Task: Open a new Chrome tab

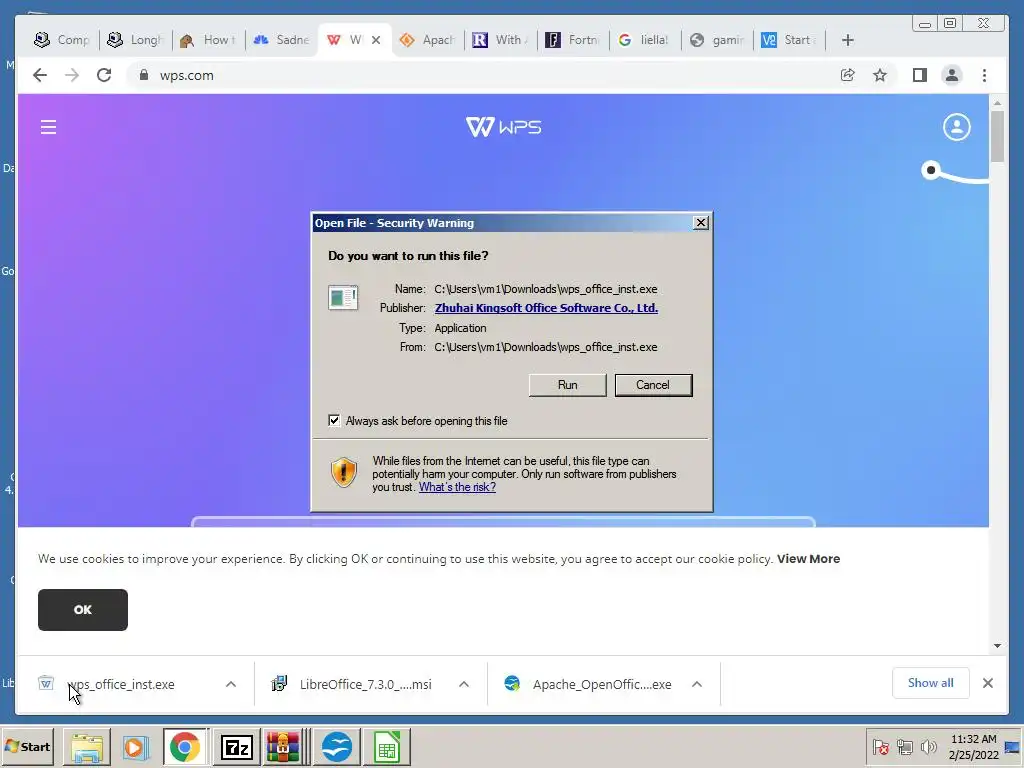Action: pyautogui.click(x=848, y=40)
